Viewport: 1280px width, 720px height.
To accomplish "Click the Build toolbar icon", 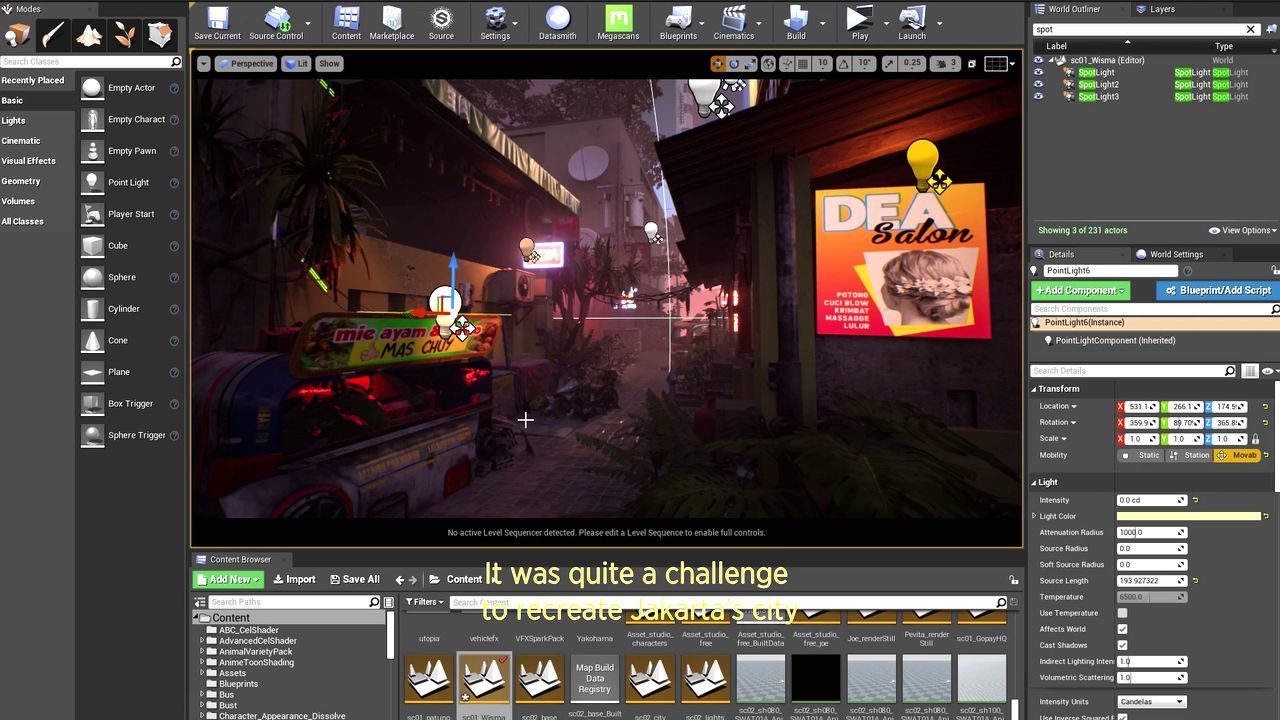I will coord(796,22).
